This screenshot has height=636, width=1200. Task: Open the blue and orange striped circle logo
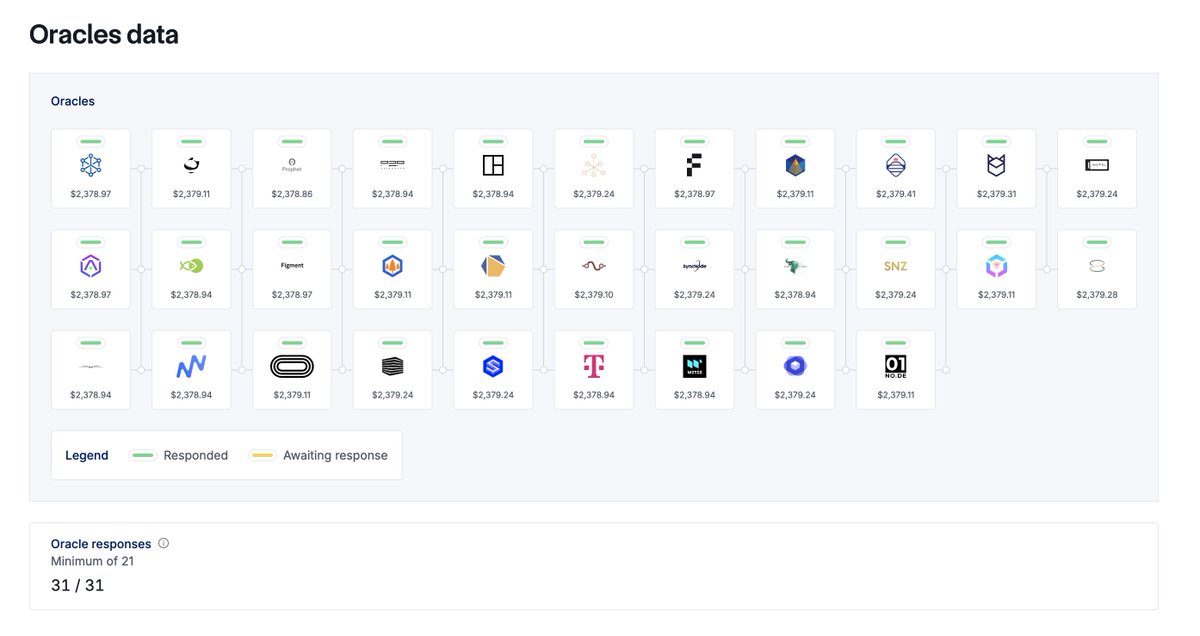tap(895, 165)
